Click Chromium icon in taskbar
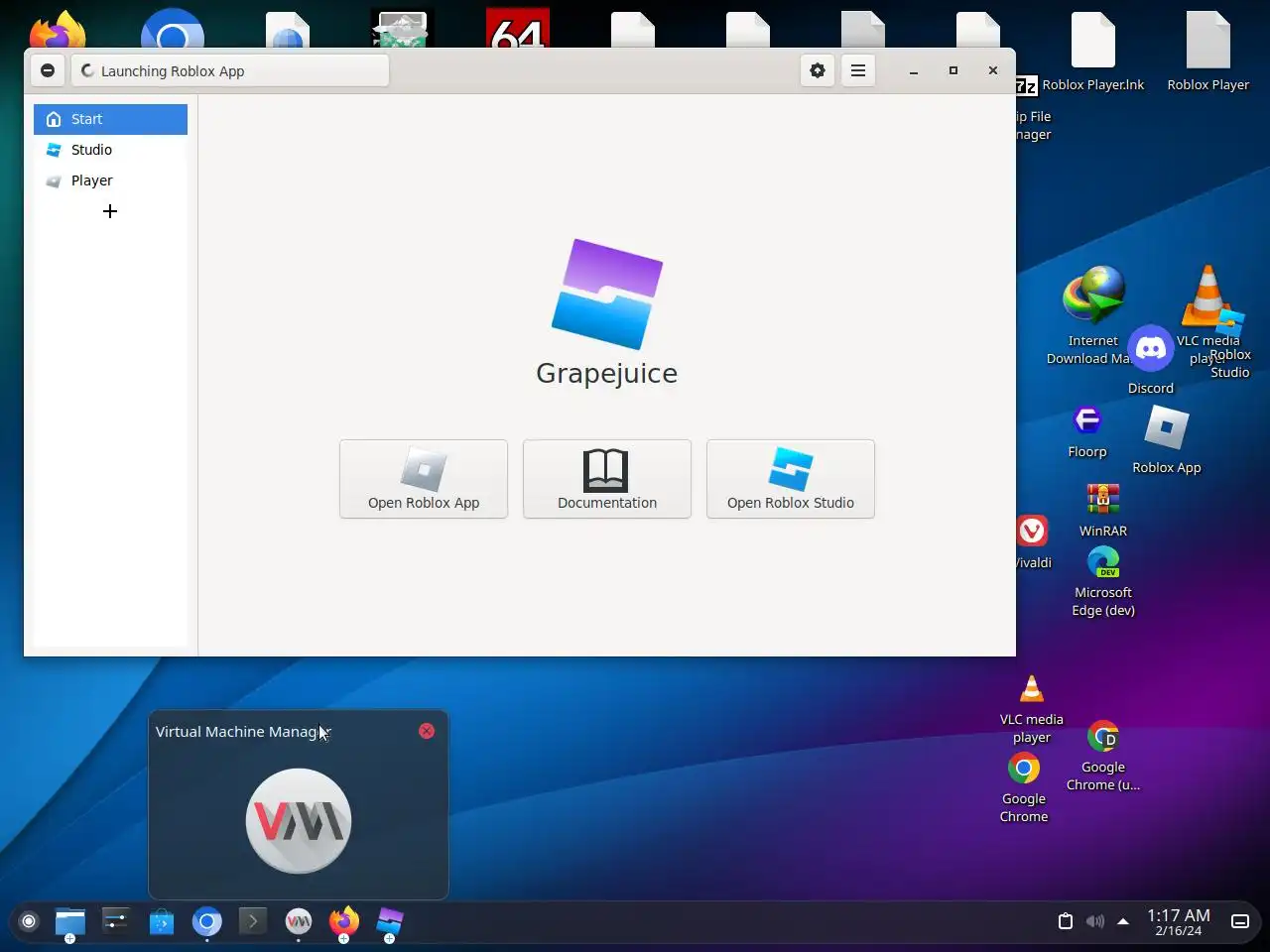 point(207,921)
